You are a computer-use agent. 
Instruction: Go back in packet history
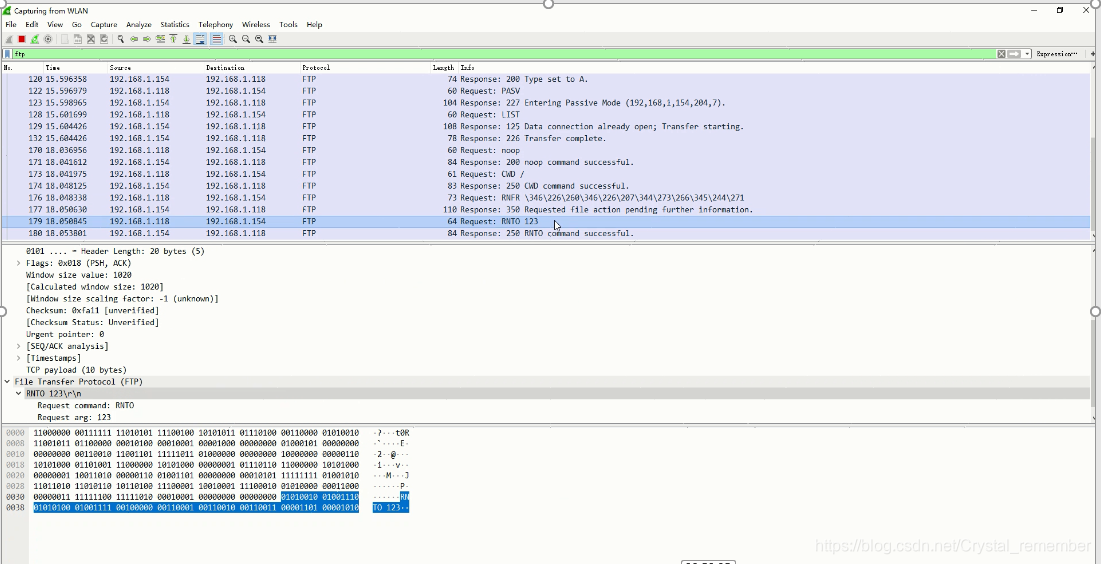[134, 39]
